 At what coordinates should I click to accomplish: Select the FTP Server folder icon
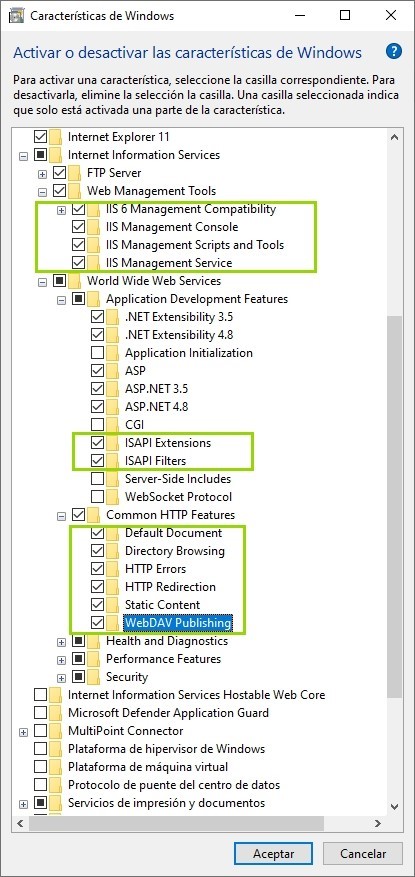tap(74, 173)
